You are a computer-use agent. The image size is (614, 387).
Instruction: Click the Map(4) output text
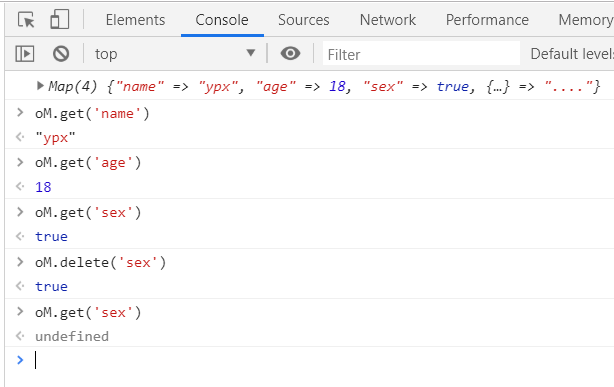tap(324, 86)
